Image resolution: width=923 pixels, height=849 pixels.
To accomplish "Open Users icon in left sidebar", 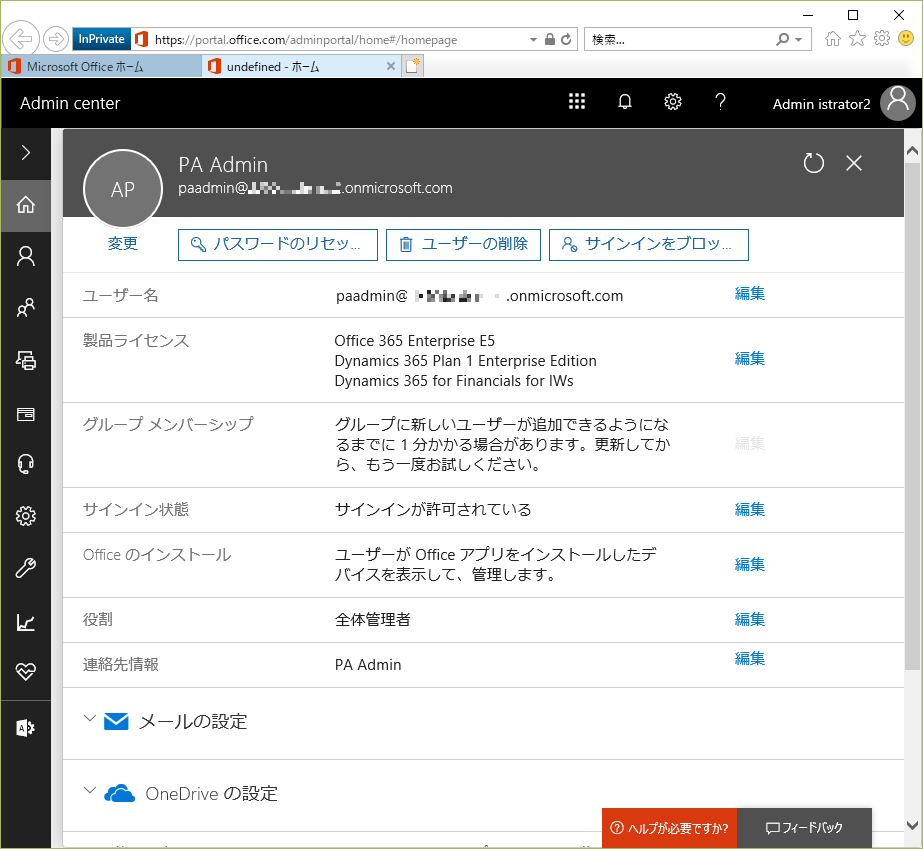I will point(25,257).
